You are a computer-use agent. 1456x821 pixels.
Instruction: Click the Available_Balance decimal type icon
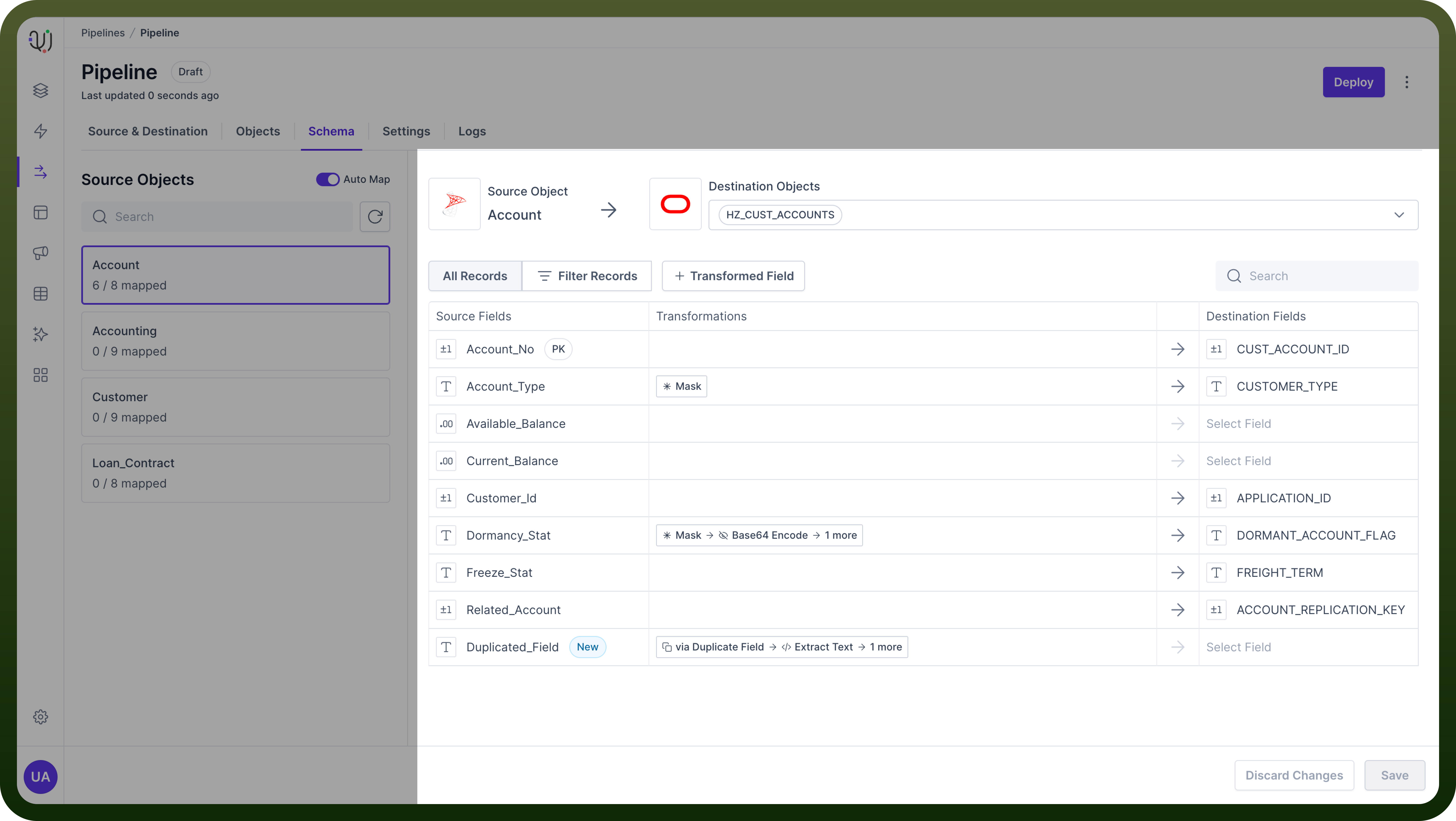[446, 424]
